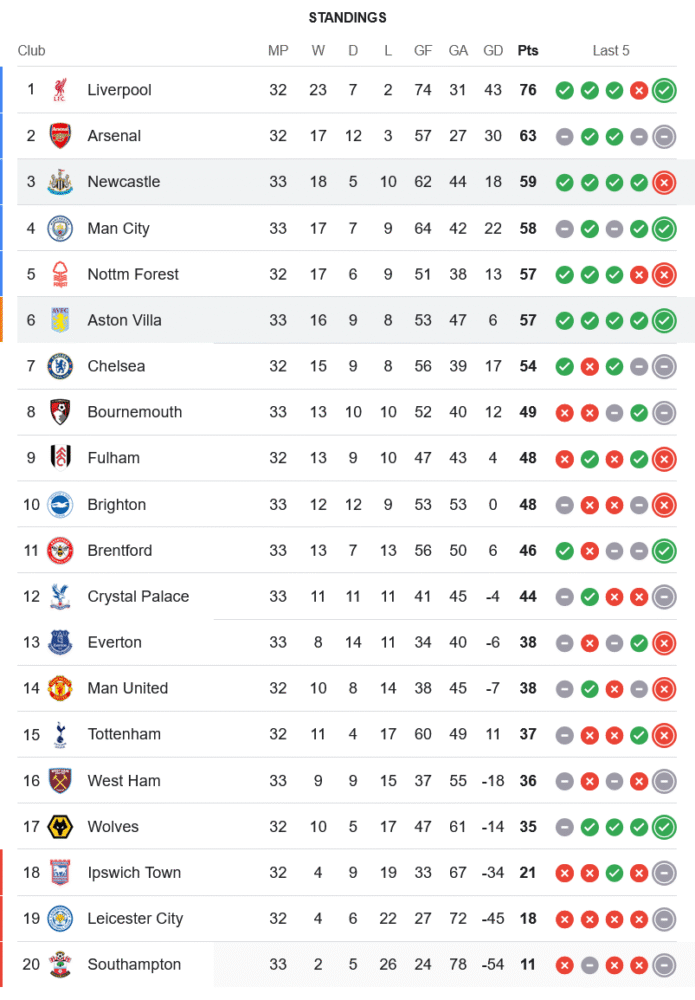Click the Newcastle club crest icon

60,182
